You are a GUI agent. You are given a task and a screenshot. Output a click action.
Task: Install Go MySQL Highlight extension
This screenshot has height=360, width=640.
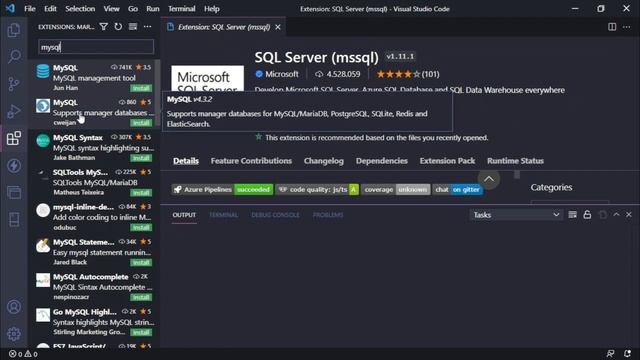(x=141, y=332)
